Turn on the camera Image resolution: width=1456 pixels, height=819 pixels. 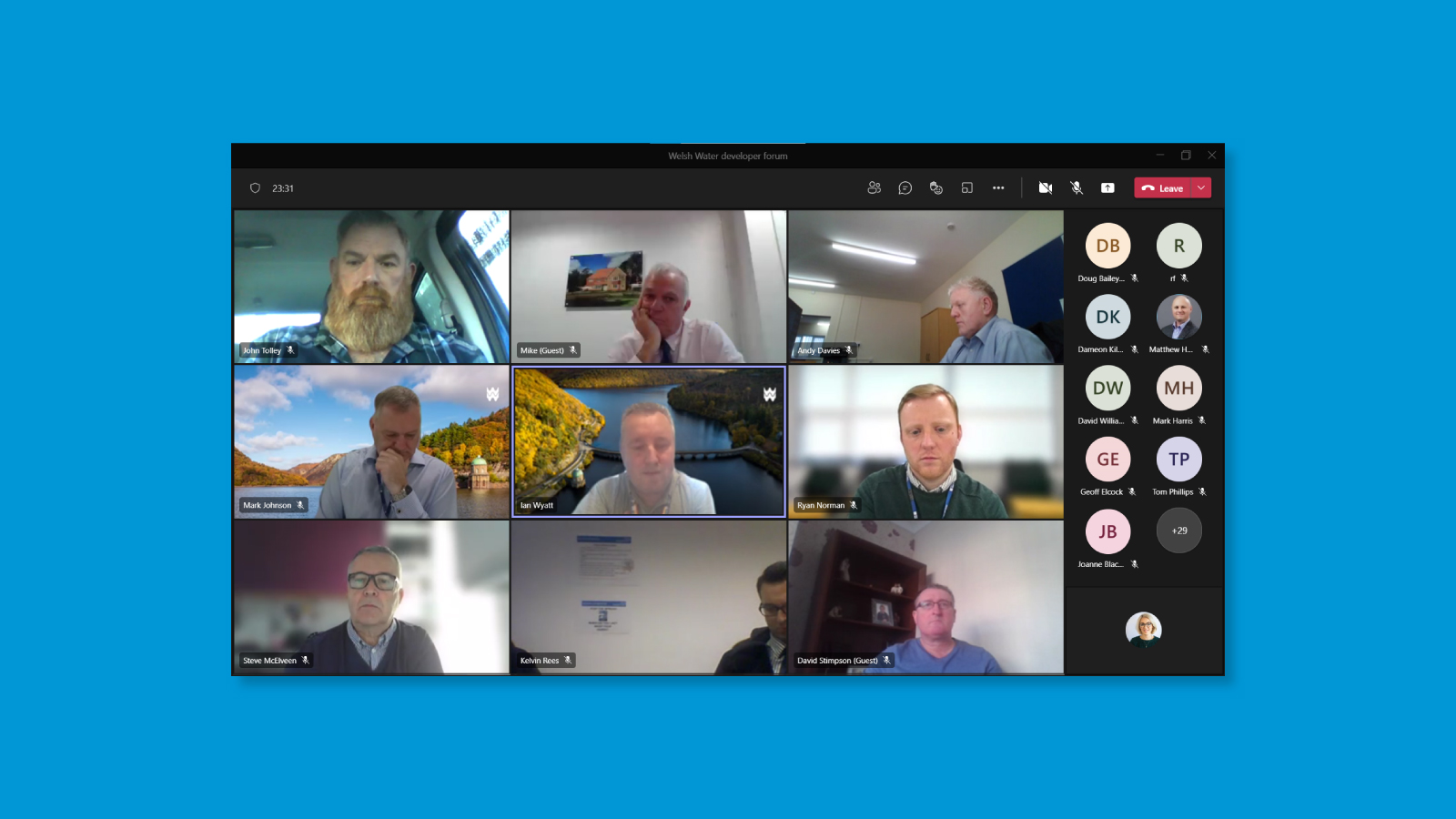click(1045, 187)
